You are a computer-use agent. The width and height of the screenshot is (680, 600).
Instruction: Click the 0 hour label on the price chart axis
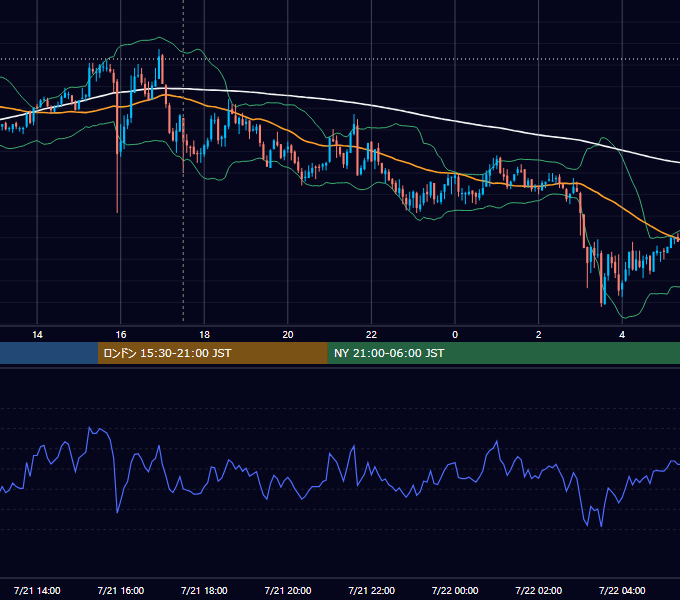(x=455, y=335)
